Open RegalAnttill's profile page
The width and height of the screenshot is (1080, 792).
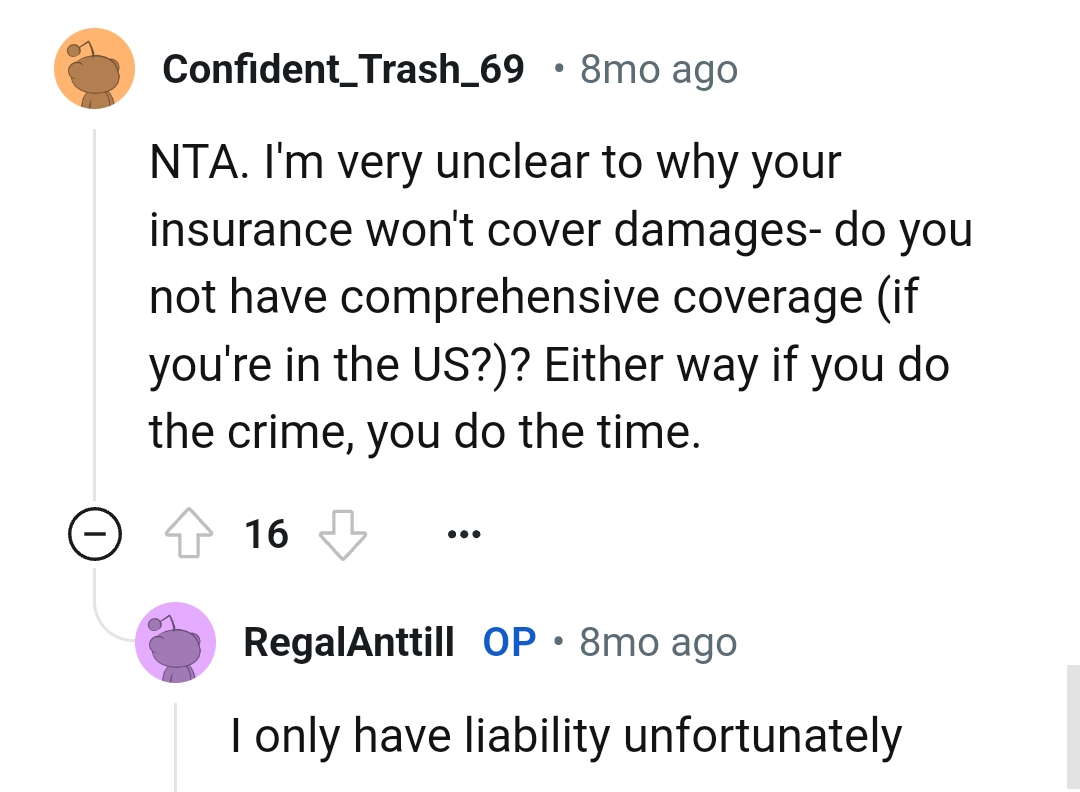349,643
